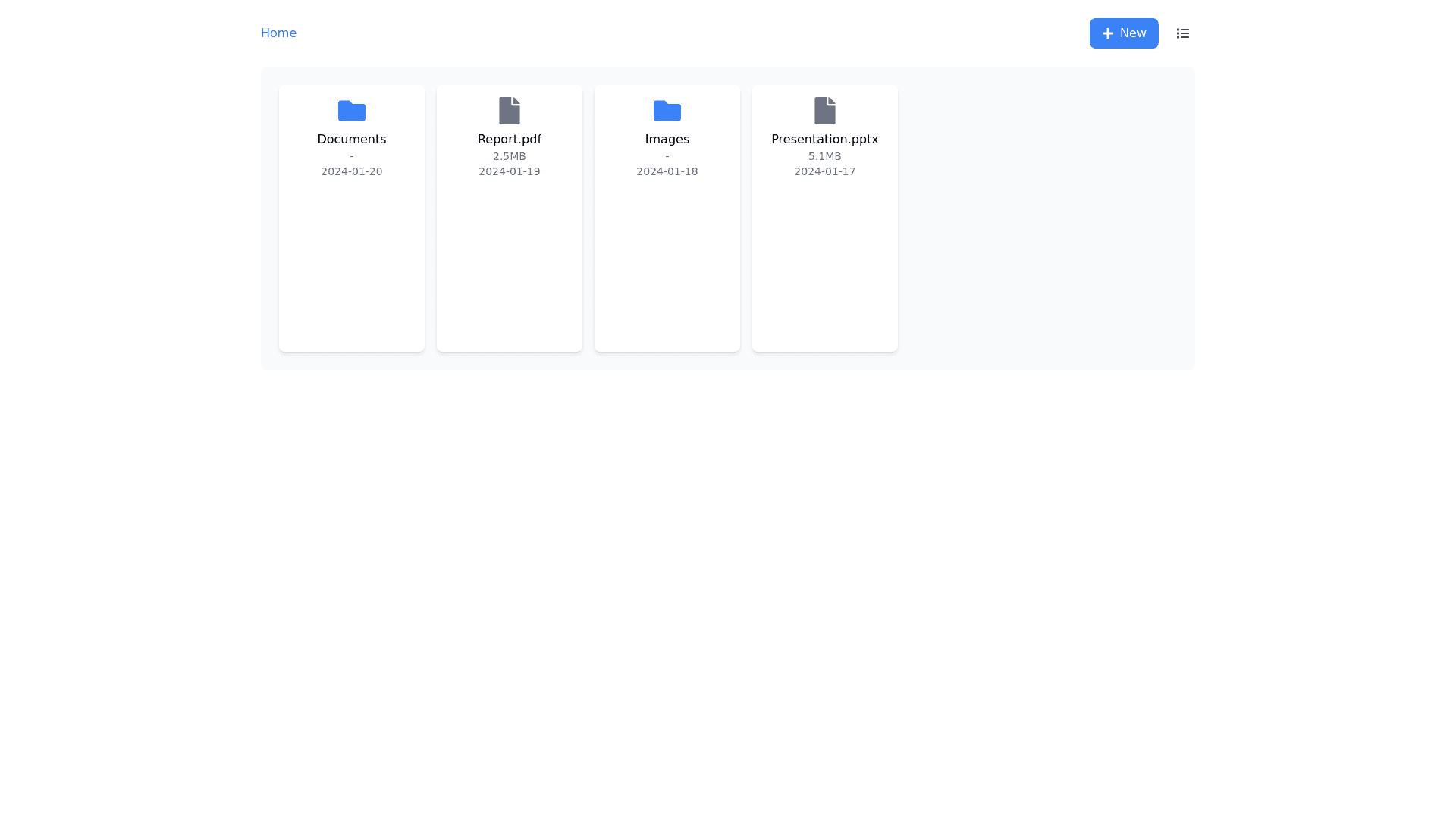
Task: Click the Images folder icon
Action: 667,111
